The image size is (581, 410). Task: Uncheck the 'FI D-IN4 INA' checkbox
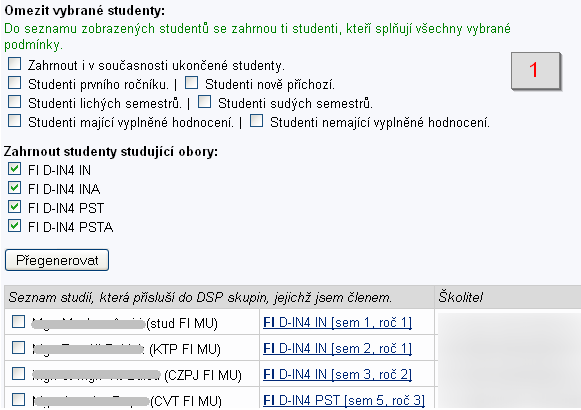14,188
